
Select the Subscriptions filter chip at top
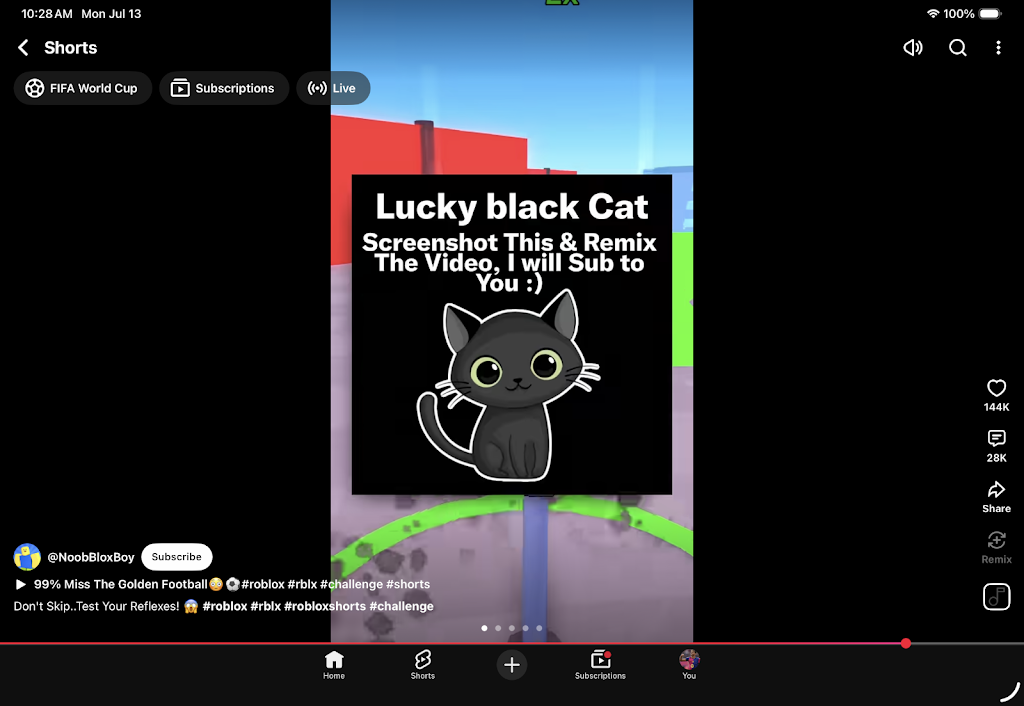pos(224,88)
